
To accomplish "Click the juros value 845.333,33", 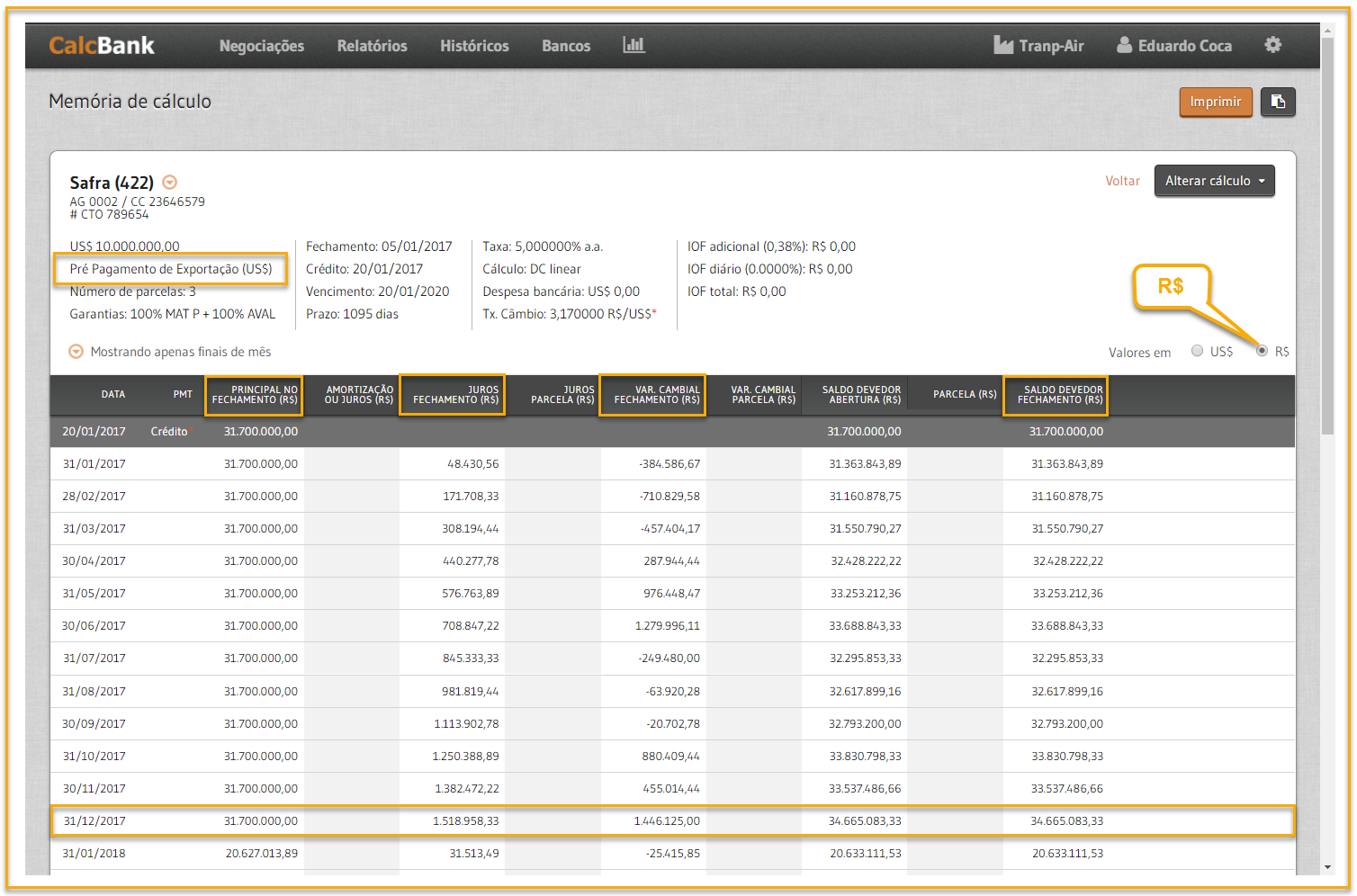I will 470,659.
